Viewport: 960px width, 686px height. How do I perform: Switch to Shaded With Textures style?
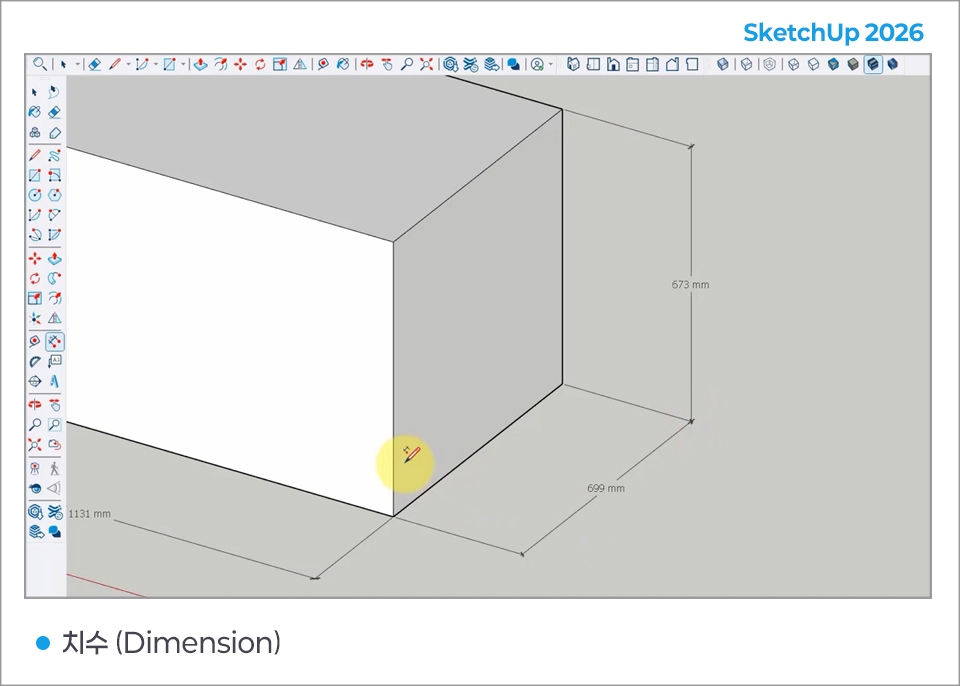[x=873, y=64]
